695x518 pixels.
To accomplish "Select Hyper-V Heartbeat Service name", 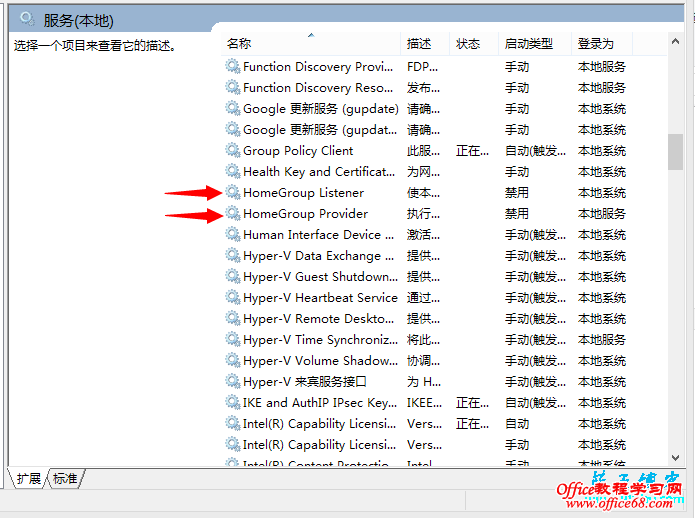I will pyautogui.click(x=320, y=298).
